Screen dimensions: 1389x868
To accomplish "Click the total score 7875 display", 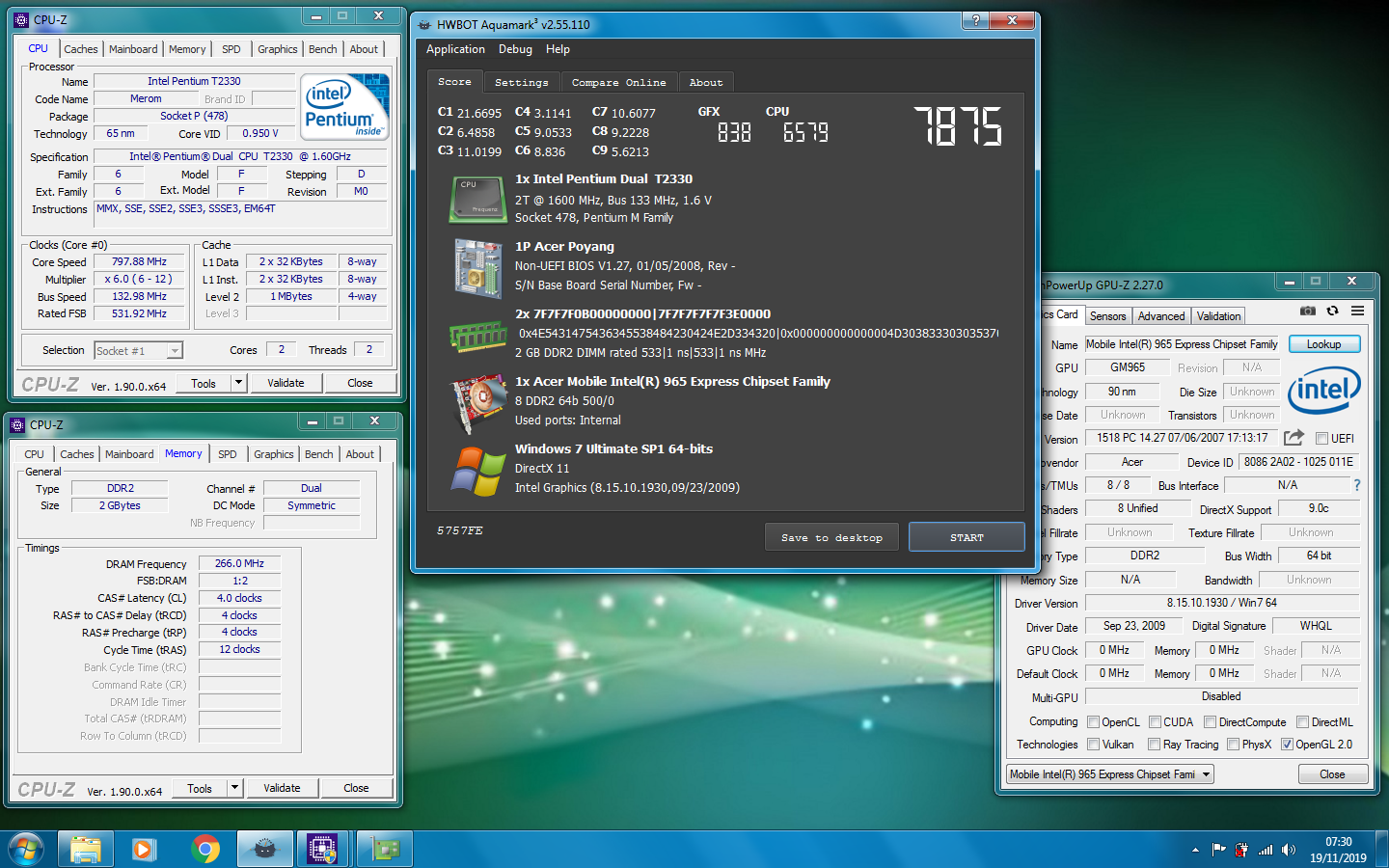I will click(958, 126).
